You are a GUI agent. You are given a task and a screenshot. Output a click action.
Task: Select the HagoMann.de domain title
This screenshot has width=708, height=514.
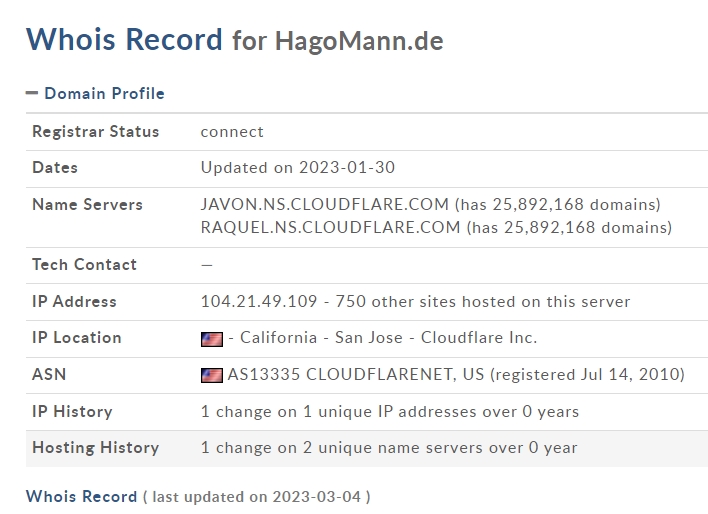[359, 41]
